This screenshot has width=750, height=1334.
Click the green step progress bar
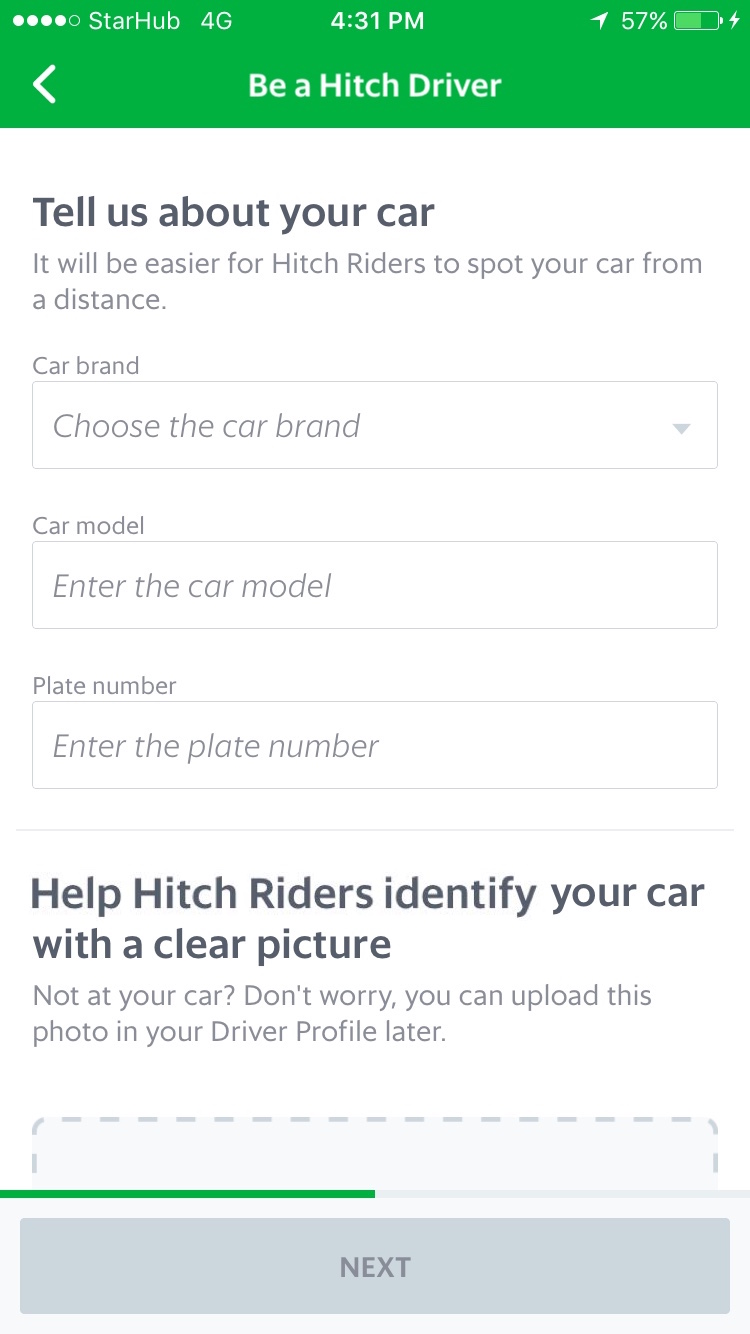coord(187,1193)
